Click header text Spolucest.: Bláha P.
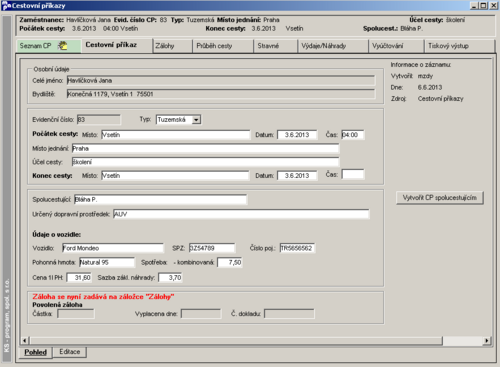 (x=393, y=29)
